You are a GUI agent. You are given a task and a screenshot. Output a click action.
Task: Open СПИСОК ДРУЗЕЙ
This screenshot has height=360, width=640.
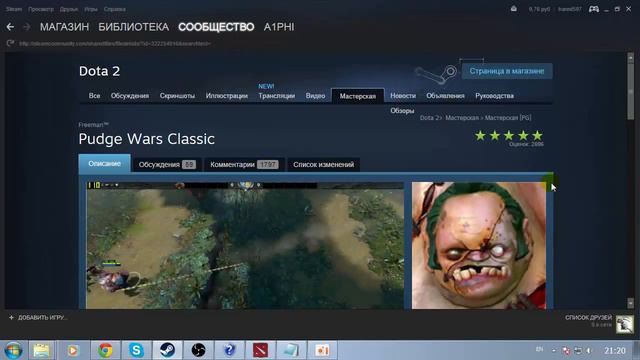588,318
